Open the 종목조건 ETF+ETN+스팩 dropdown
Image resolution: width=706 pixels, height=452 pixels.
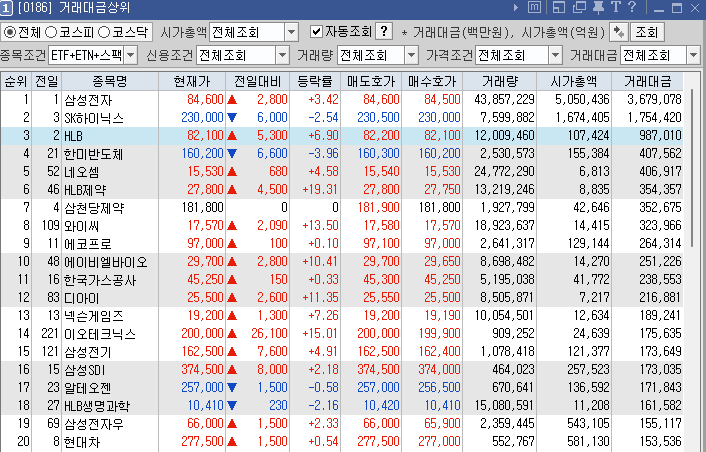(x=131, y=55)
